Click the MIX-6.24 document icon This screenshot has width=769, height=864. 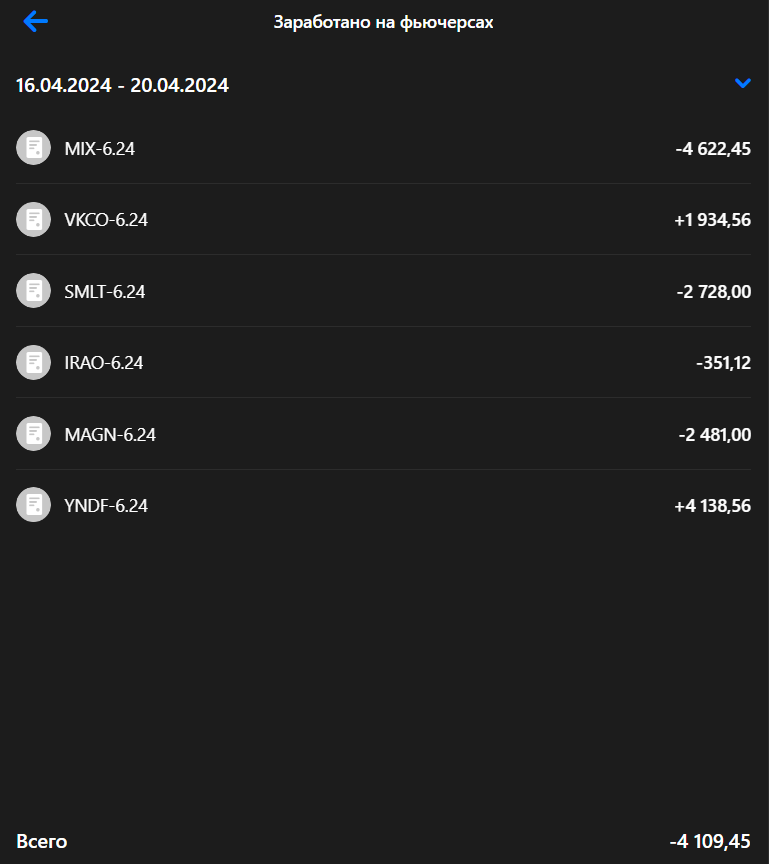[x=34, y=148]
